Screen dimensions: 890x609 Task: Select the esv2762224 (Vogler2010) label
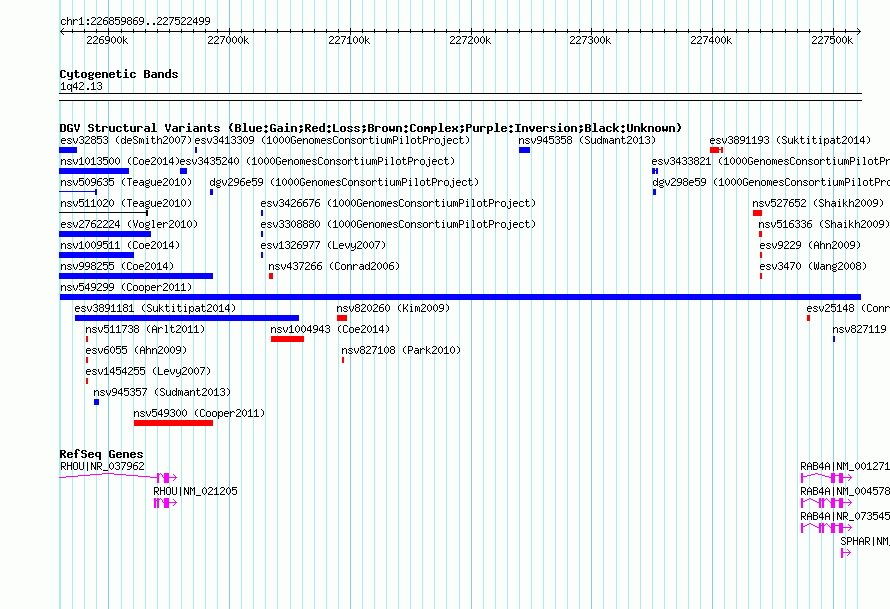[x=129, y=224]
